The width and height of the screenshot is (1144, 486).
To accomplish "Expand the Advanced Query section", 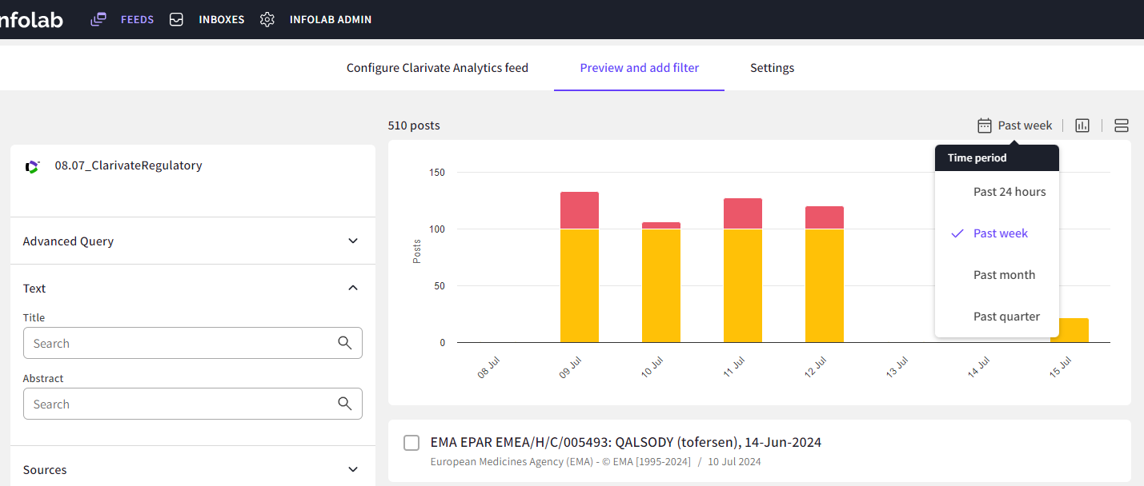I will pos(353,241).
